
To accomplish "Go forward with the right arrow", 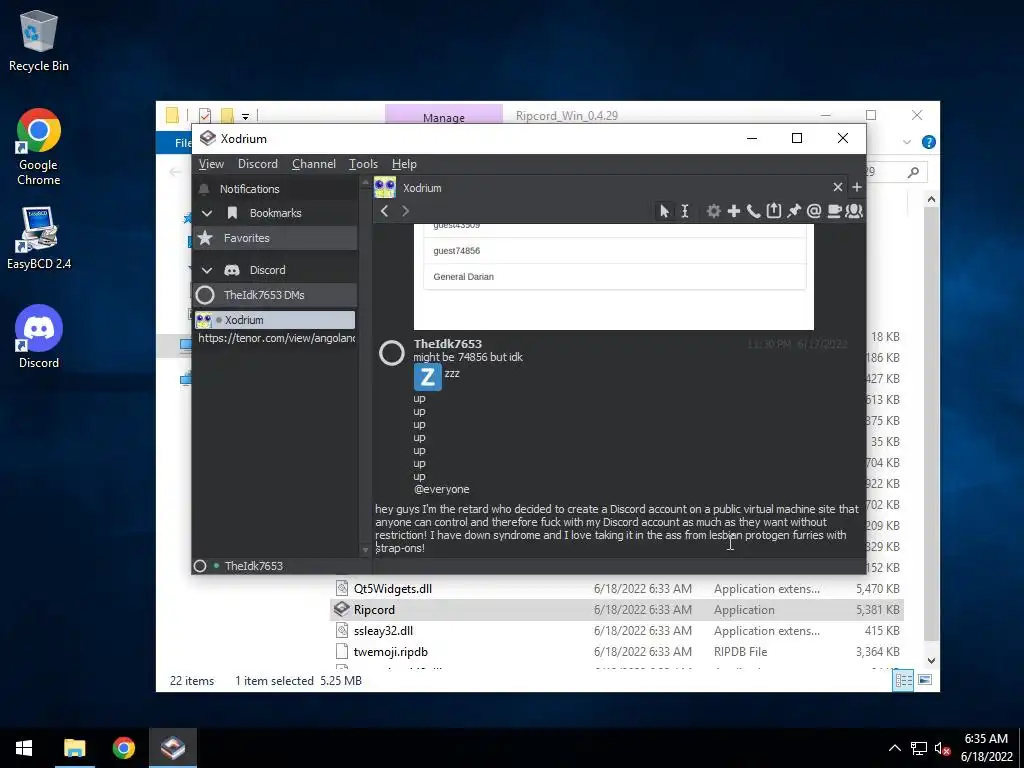I will point(405,211).
